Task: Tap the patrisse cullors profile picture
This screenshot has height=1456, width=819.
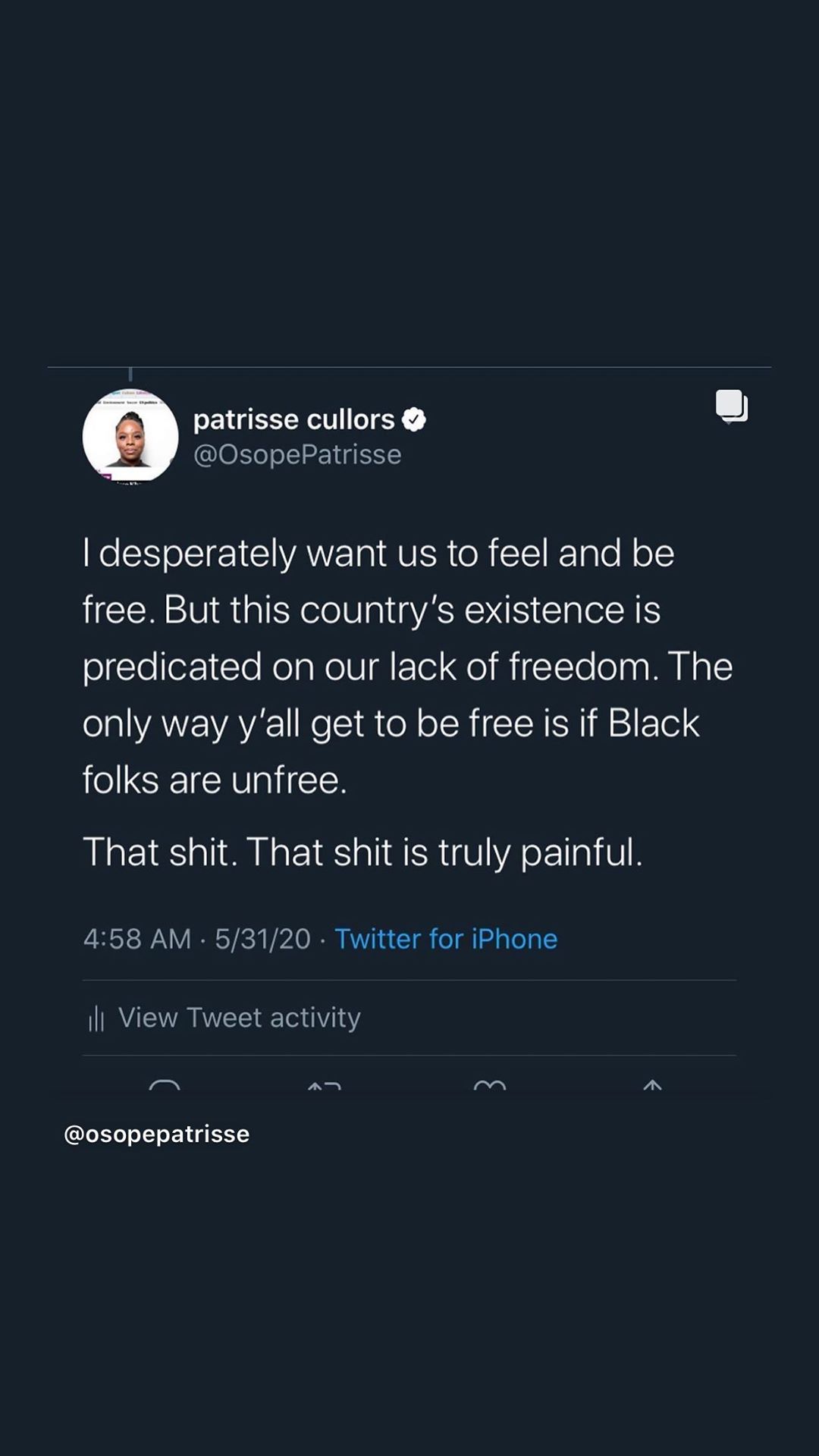Action: tap(130, 437)
